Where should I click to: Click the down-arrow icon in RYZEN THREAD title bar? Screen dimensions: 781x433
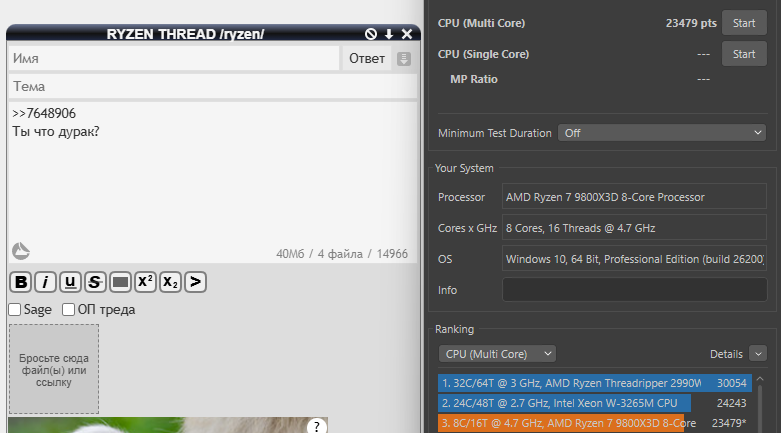click(389, 34)
